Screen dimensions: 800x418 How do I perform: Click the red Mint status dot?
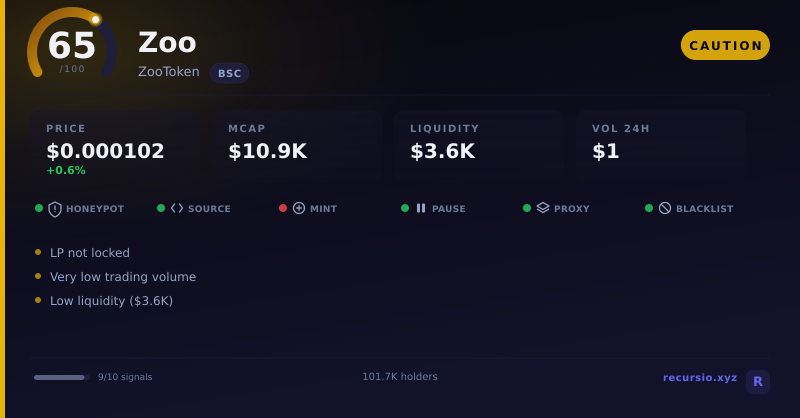[283, 208]
